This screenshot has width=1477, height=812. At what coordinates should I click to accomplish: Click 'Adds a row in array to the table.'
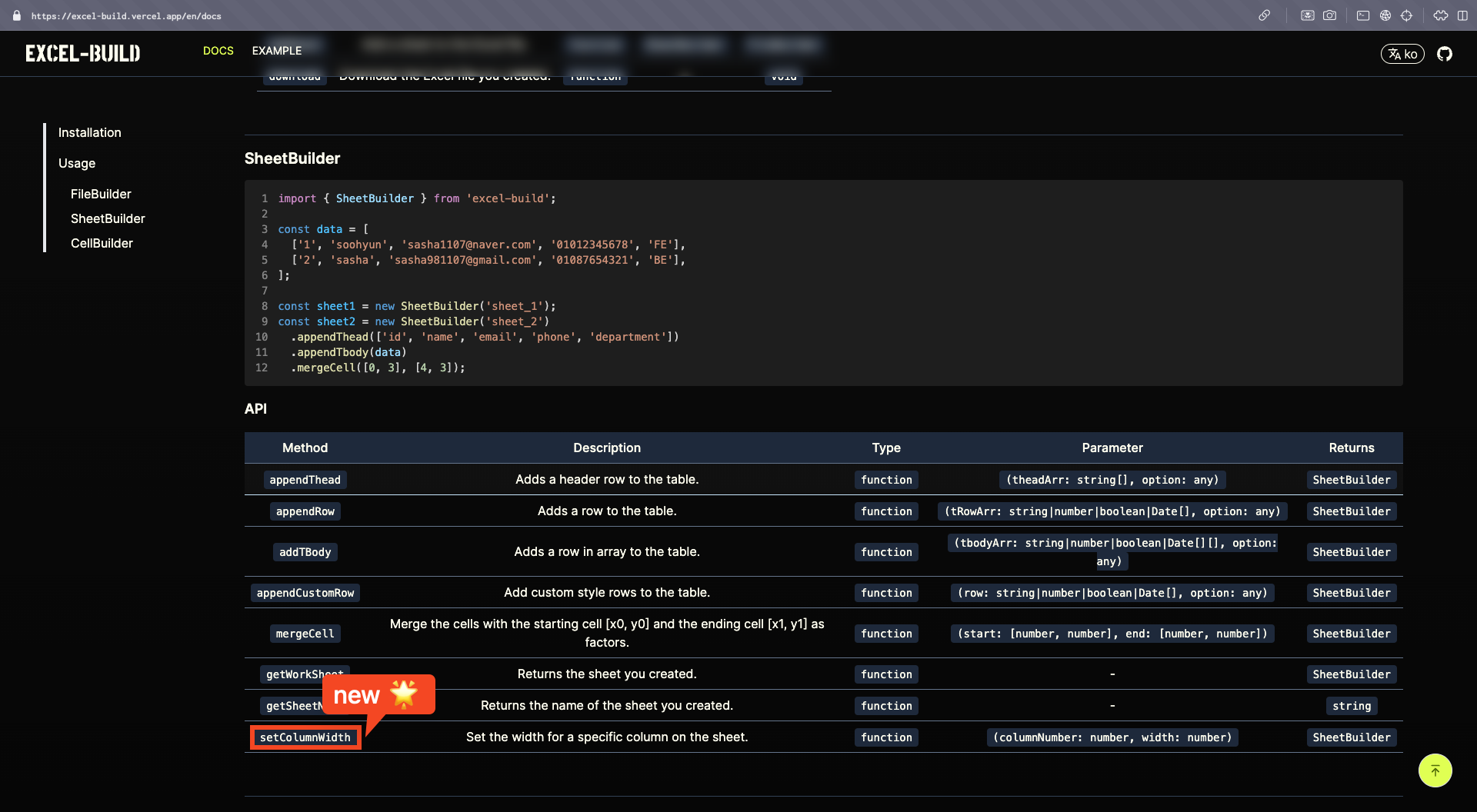point(607,551)
